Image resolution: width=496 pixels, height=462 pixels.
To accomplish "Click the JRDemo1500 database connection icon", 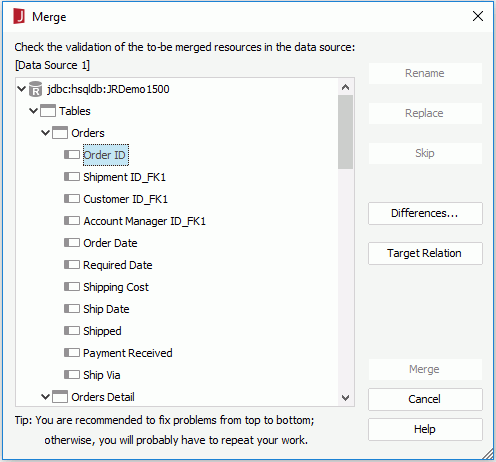I will point(35,89).
